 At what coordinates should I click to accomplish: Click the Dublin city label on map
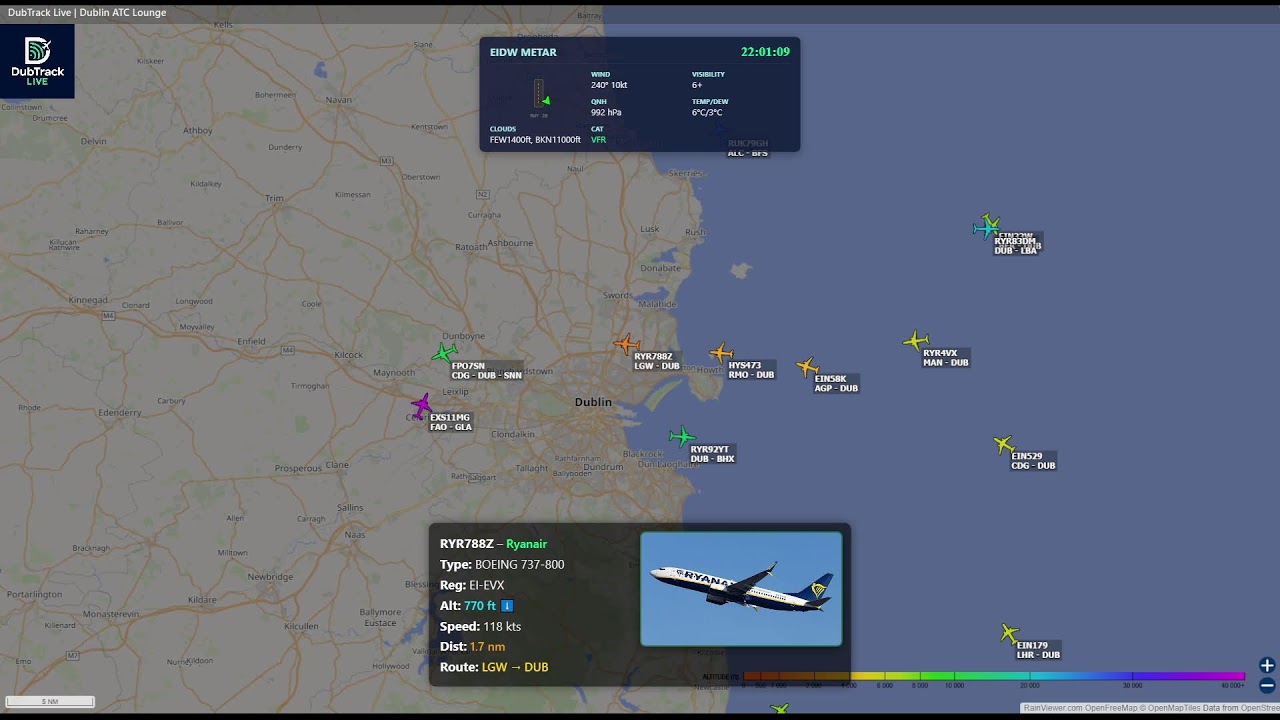593,402
